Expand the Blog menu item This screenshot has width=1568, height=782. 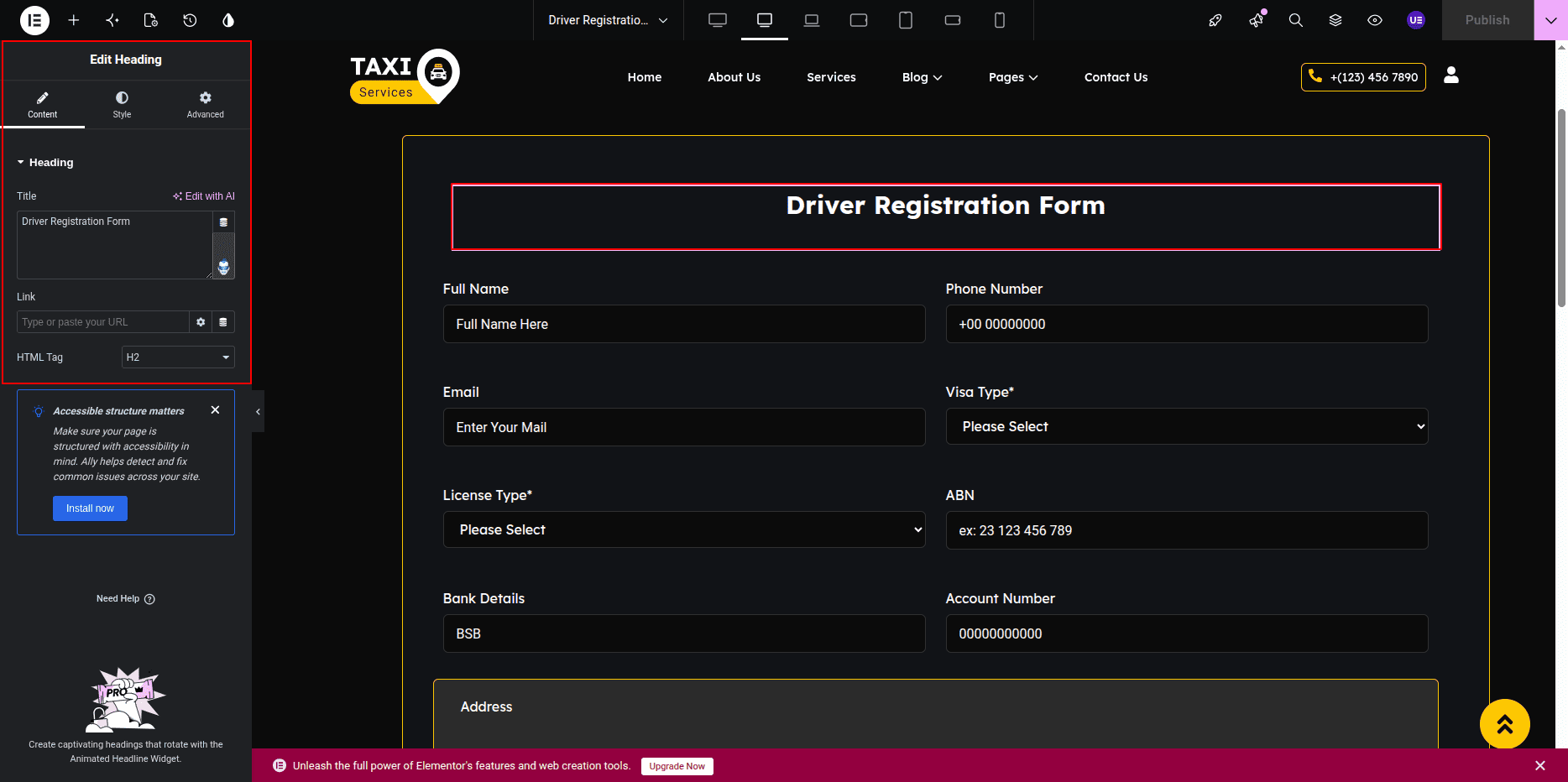[x=922, y=77]
